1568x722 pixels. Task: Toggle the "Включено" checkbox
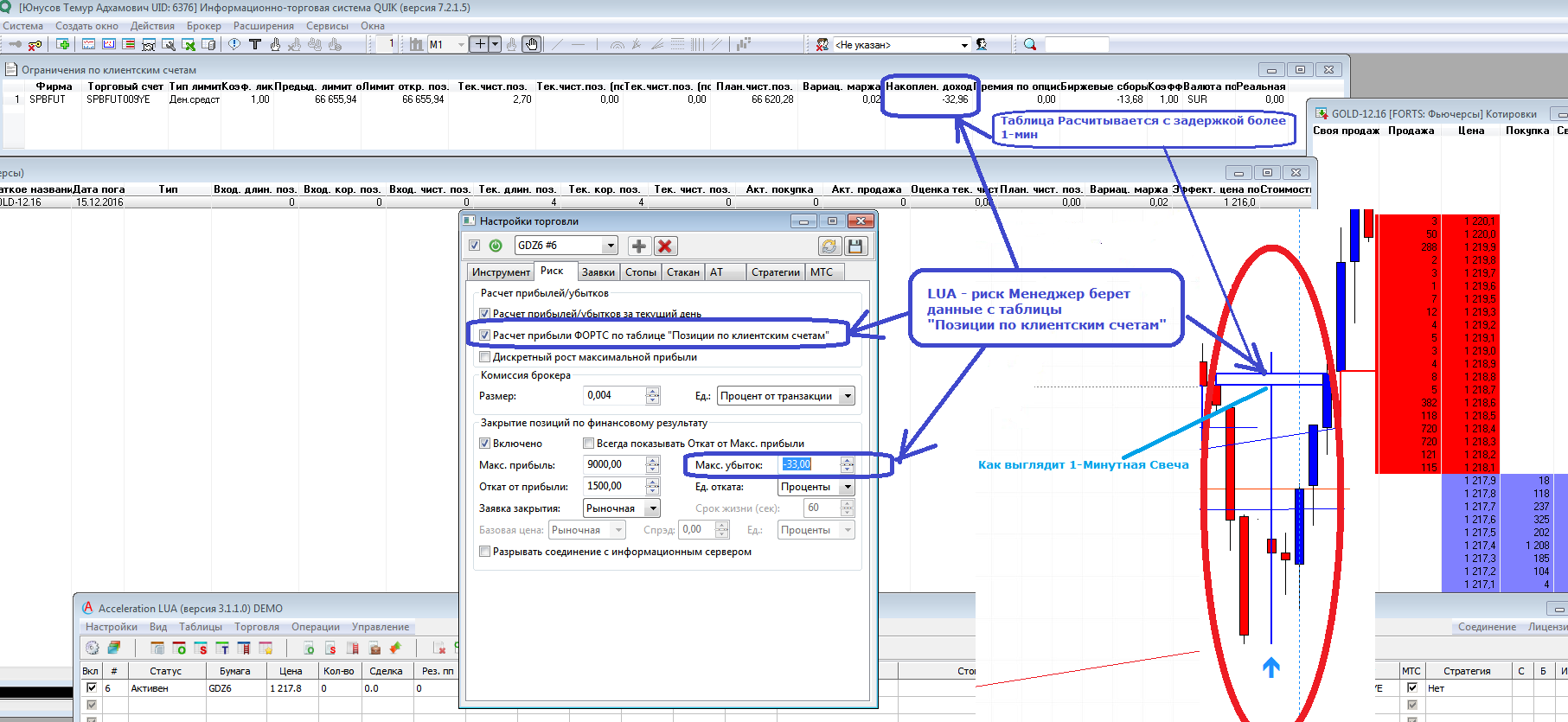(x=485, y=444)
